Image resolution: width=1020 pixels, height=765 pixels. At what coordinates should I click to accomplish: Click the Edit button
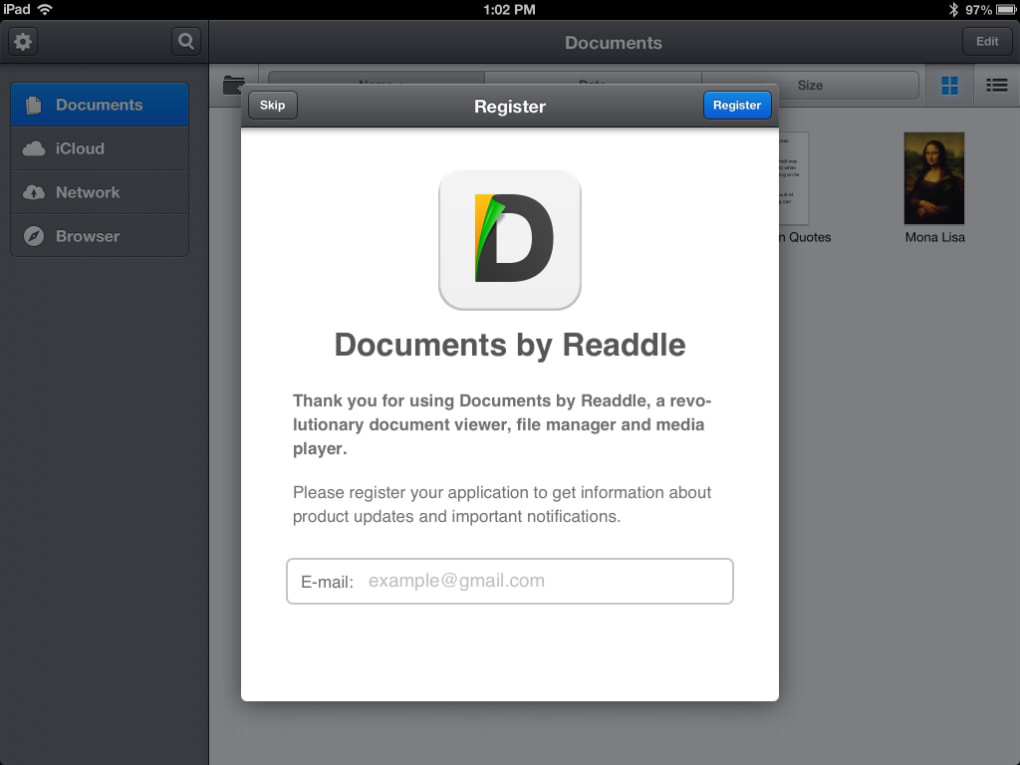tap(987, 42)
